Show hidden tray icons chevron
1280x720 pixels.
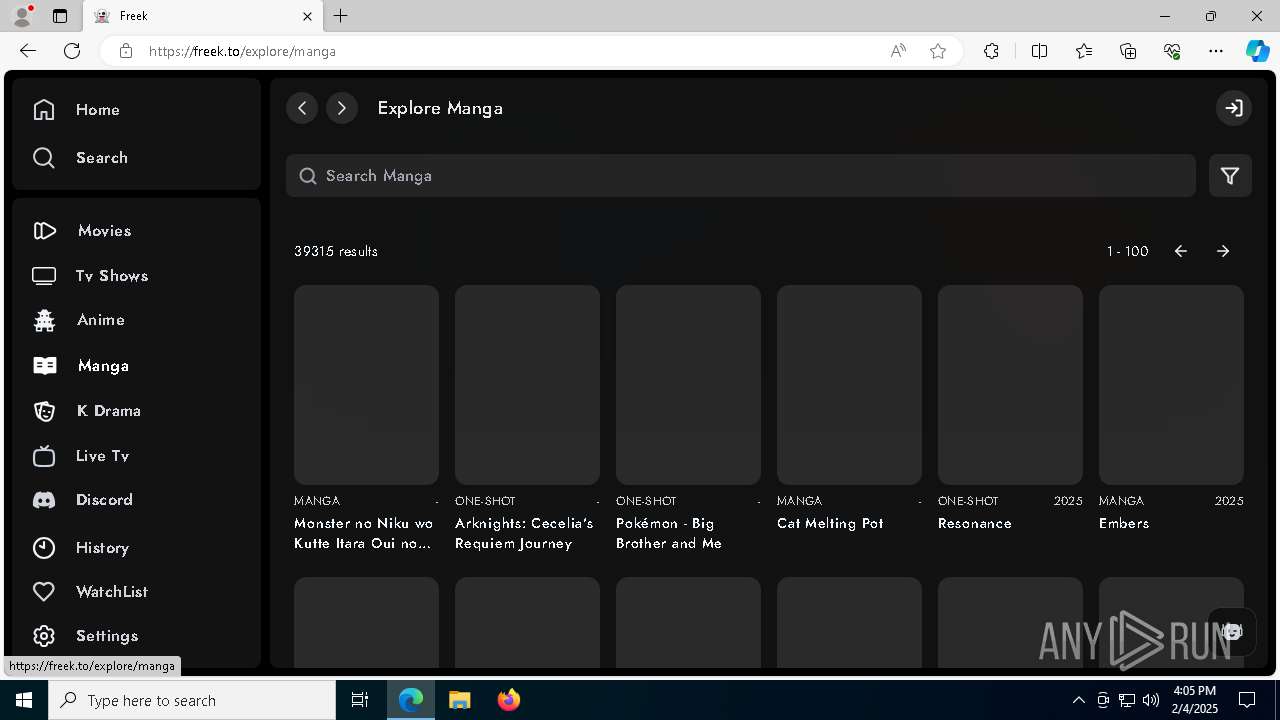1078,700
